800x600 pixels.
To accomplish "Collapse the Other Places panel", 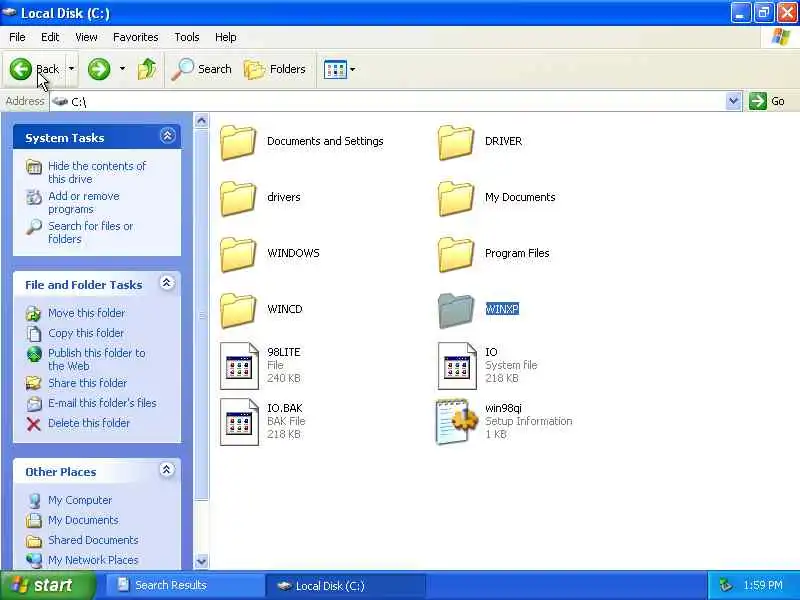I will 166,469.
